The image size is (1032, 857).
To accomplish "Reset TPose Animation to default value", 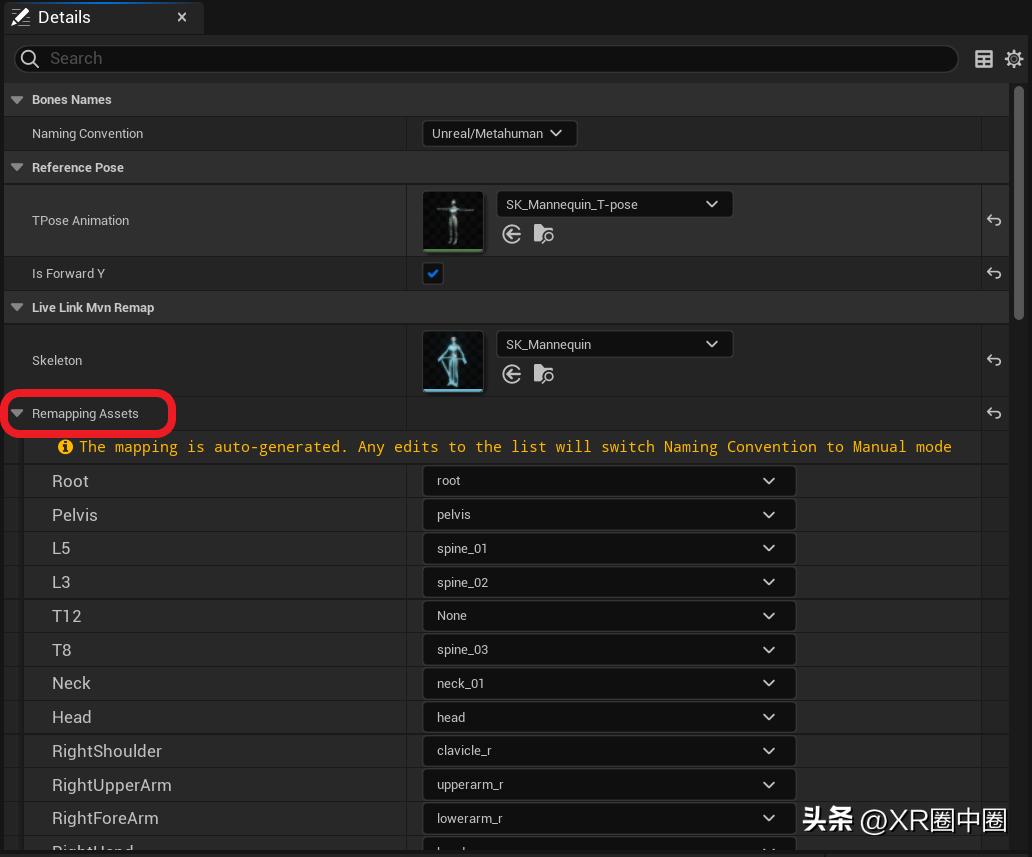I will click(993, 220).
